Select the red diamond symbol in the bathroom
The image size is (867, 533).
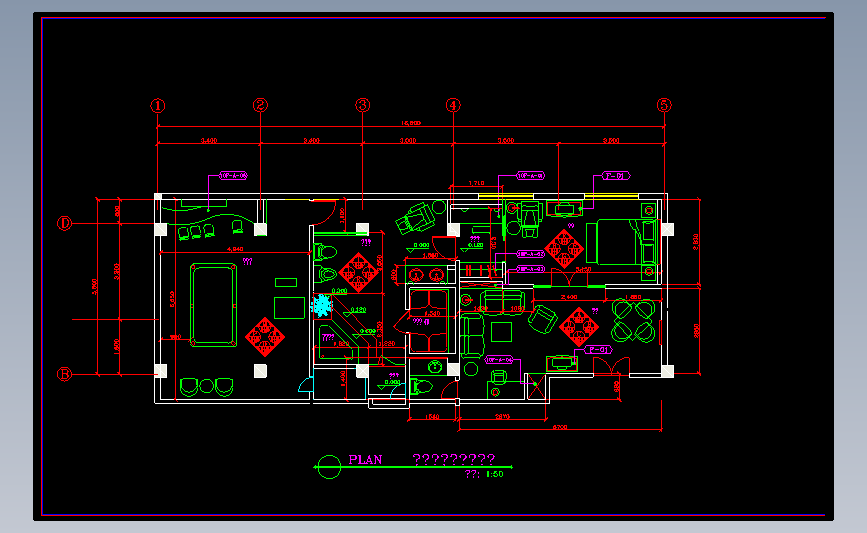pyautogui.click(x=359, y=273)
